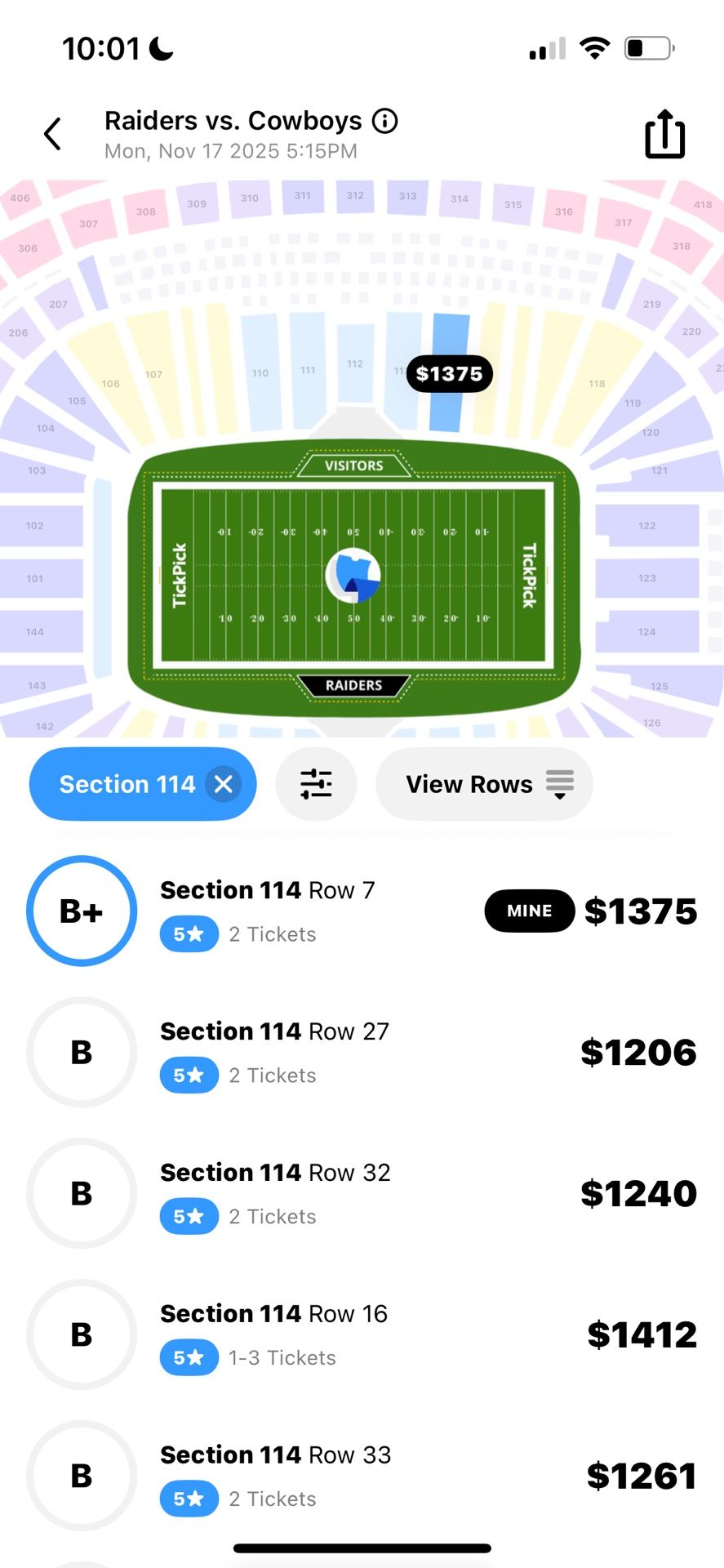This screenshot has height=1568, width=724.
Task: Select section 122 on the seating map
Action: 647,526
